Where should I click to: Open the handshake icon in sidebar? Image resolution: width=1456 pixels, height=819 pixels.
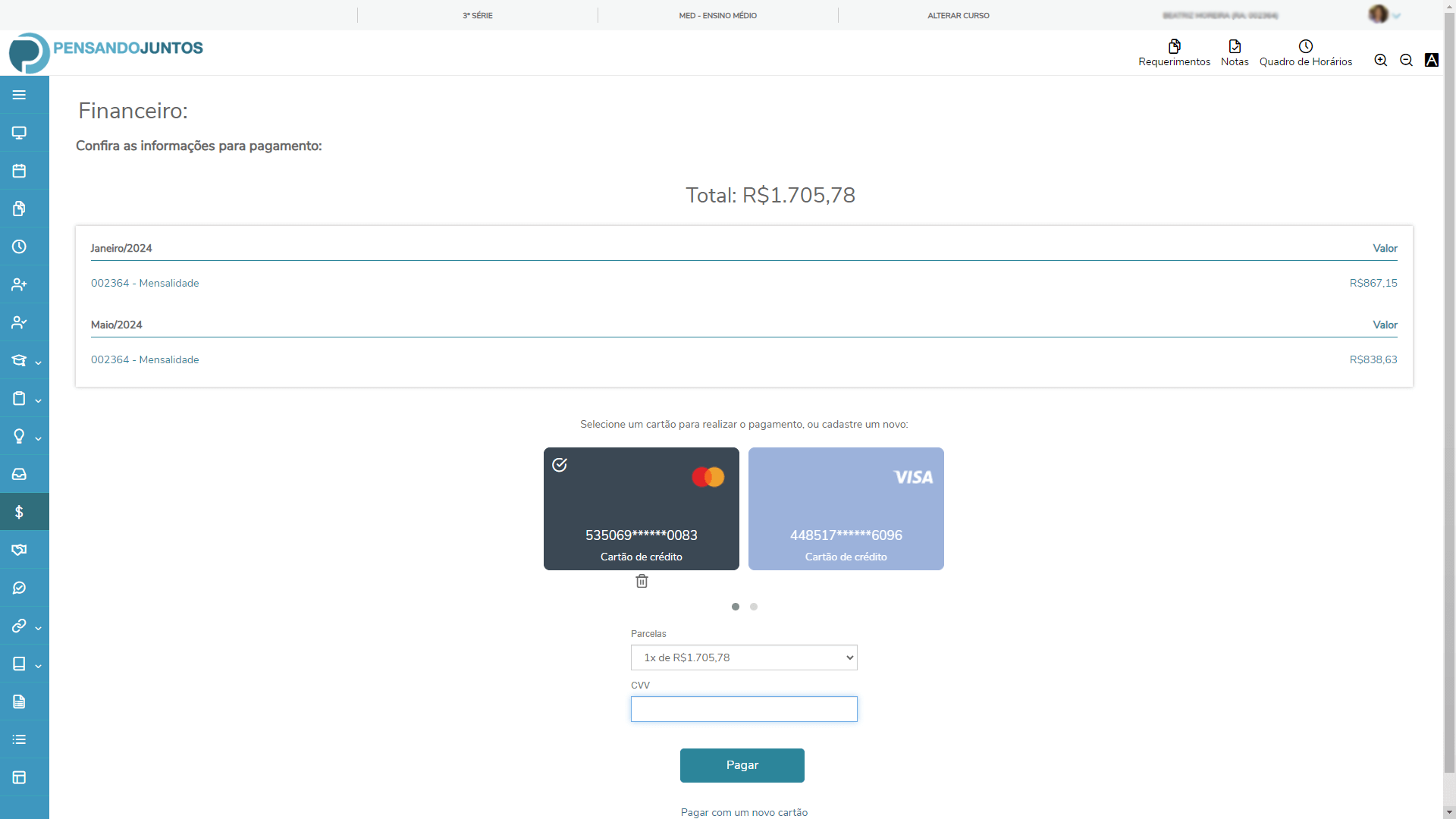click(x=19, y=550)
